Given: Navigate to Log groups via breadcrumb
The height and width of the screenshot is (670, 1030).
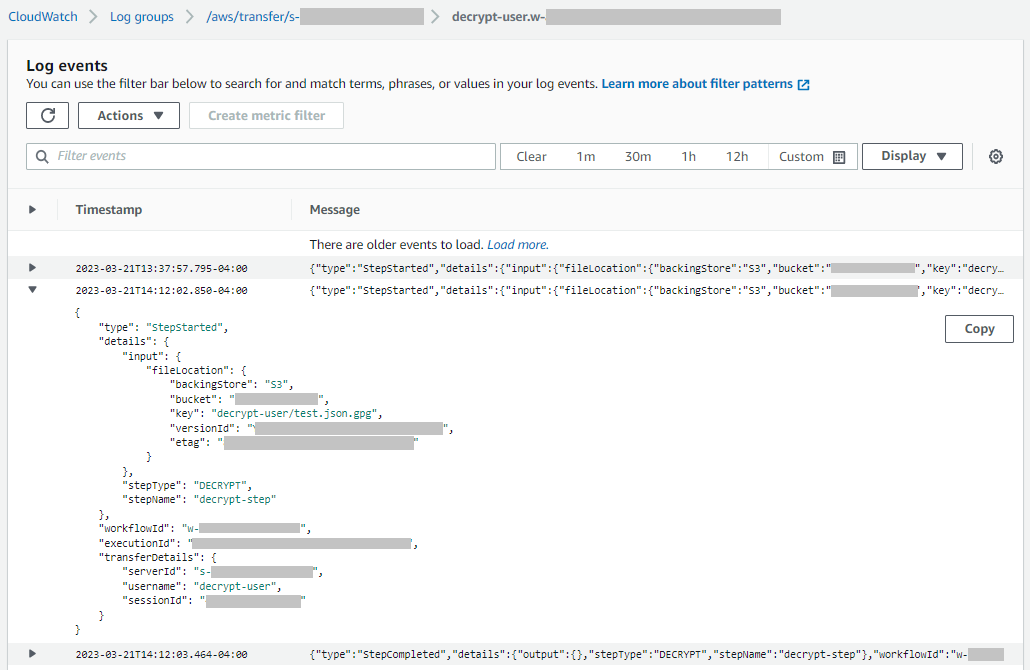Looking at the screenshot, I should click(x=141, y=16).
